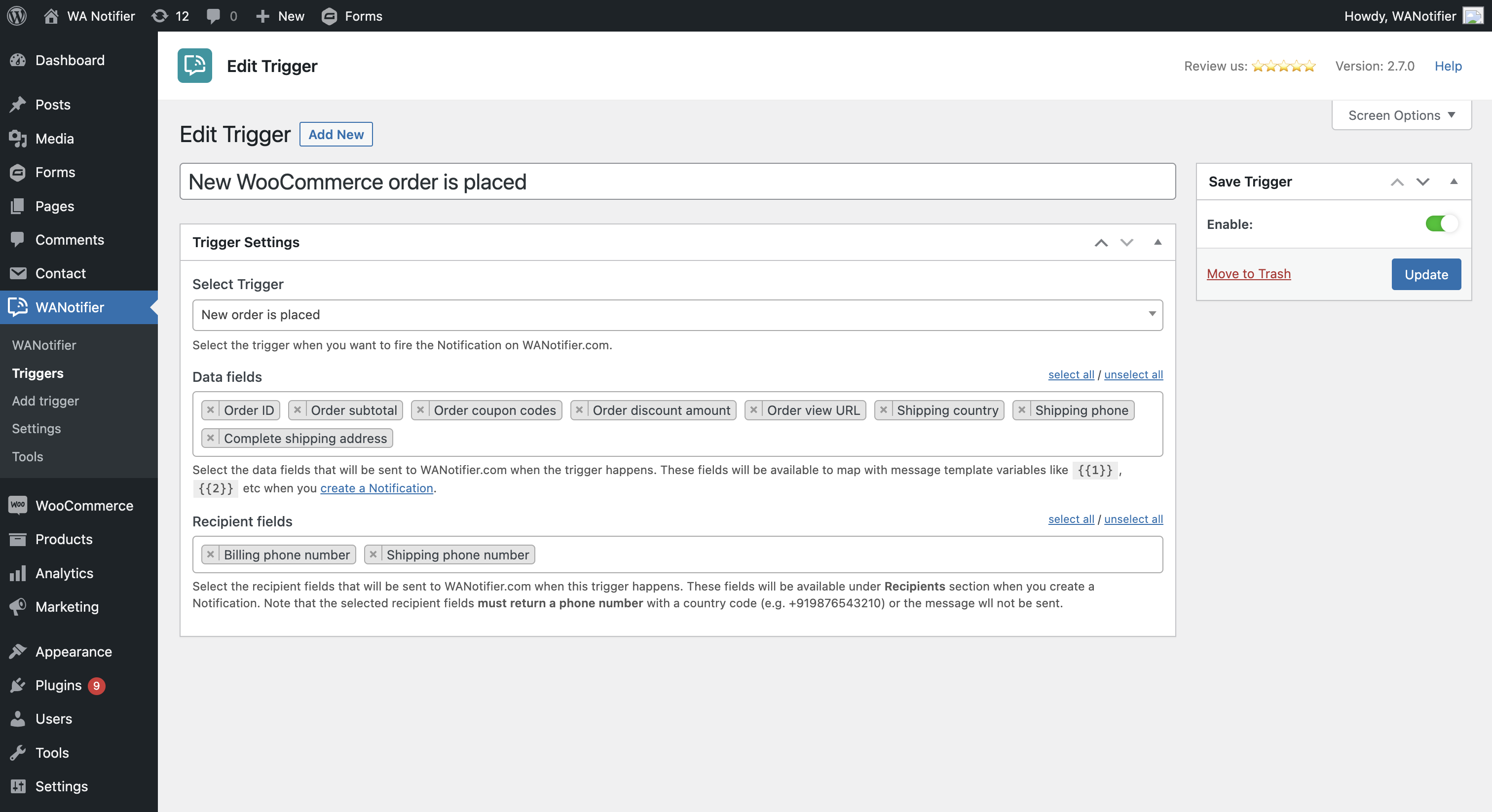
Task: Click the Add New button
Action: pos(336,134)
